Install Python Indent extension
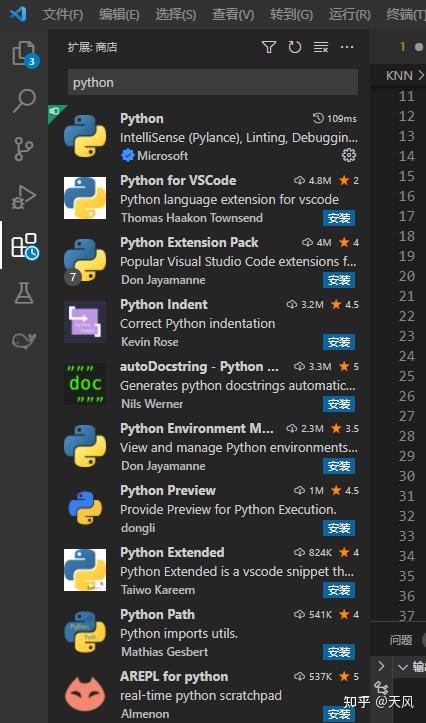Screen dimensions: 426x723 pos(339,342)
